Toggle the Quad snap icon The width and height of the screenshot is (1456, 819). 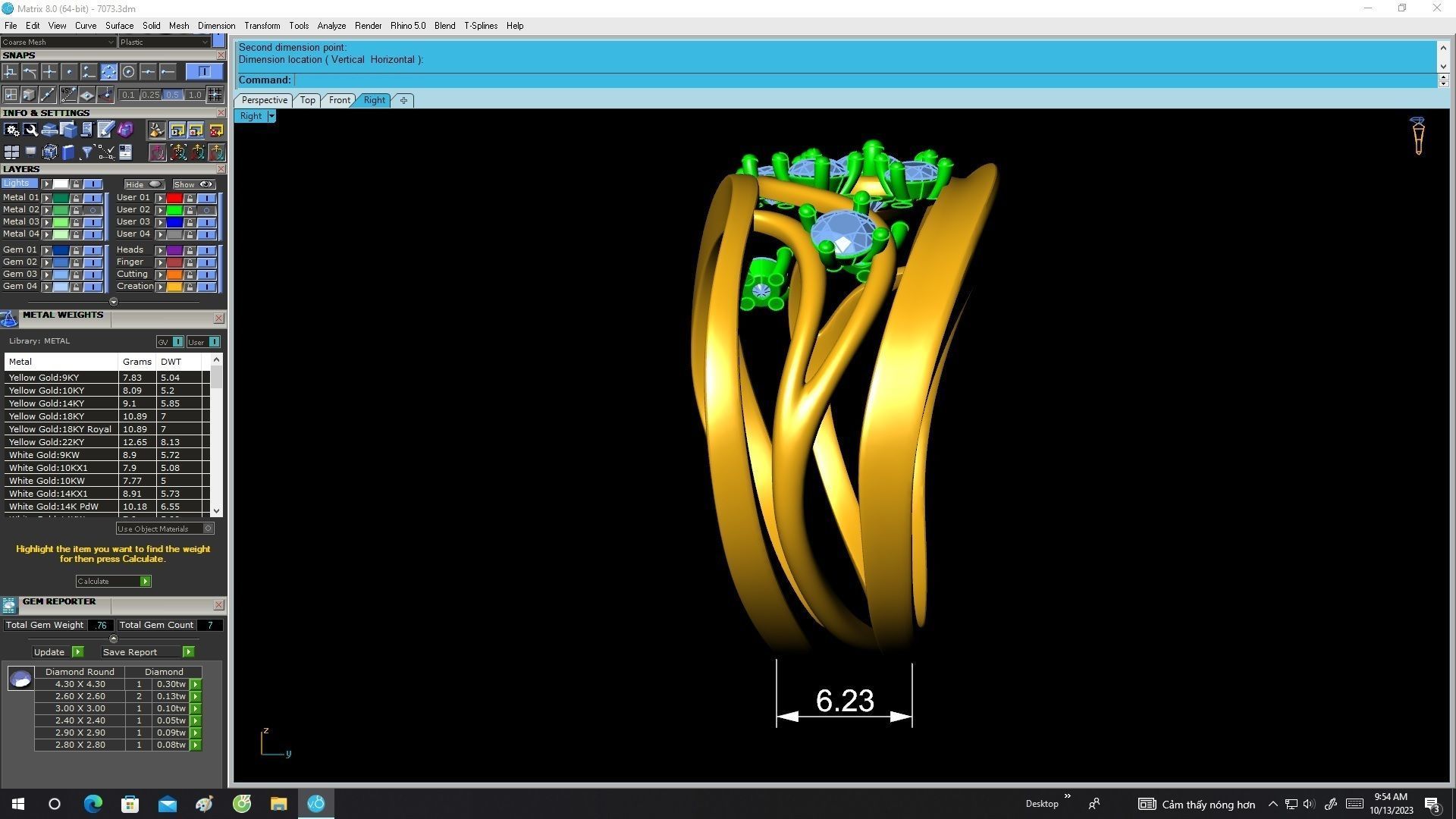coord(108,71)
